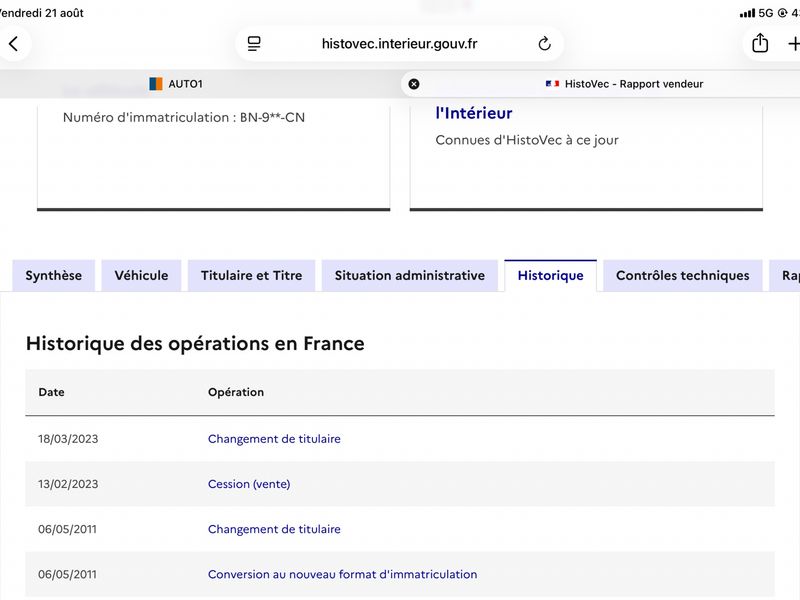Select the 06/05/2011 date beside Conversion row

(67, 574)
